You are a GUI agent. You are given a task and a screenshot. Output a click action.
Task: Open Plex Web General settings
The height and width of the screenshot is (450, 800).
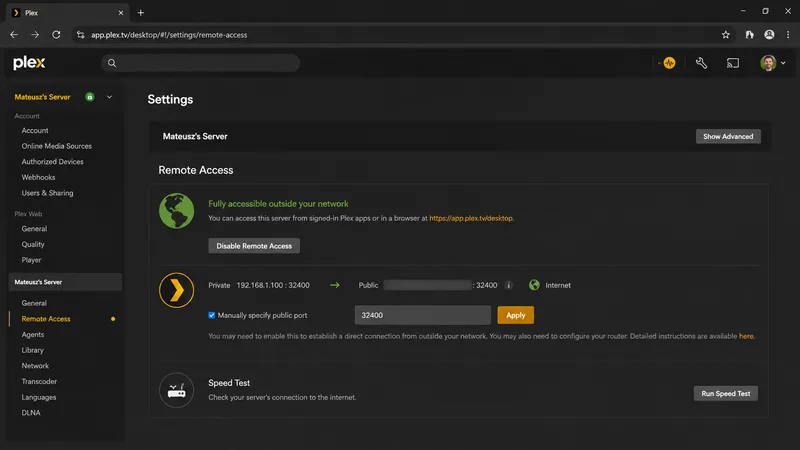point(34,229)
